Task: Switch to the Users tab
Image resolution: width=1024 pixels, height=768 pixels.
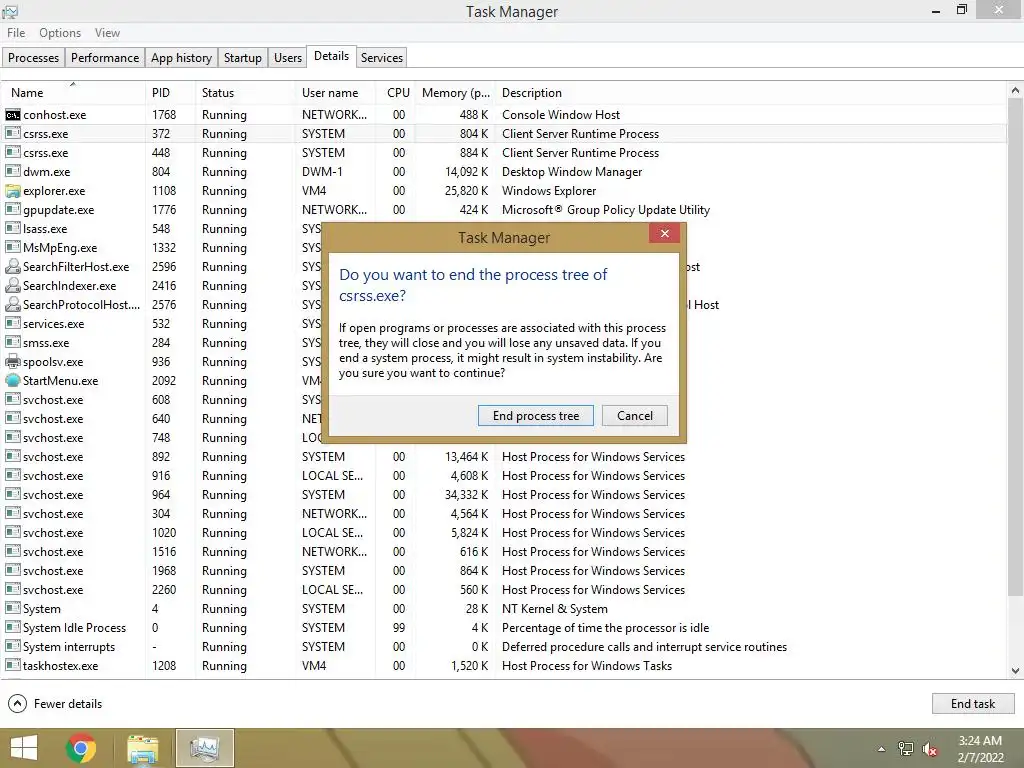Action: point(287,57)
